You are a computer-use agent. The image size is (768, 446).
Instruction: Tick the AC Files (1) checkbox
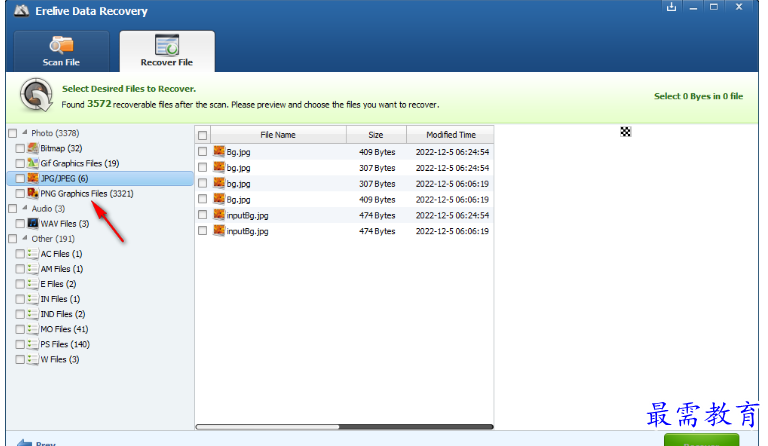[20, 254]
